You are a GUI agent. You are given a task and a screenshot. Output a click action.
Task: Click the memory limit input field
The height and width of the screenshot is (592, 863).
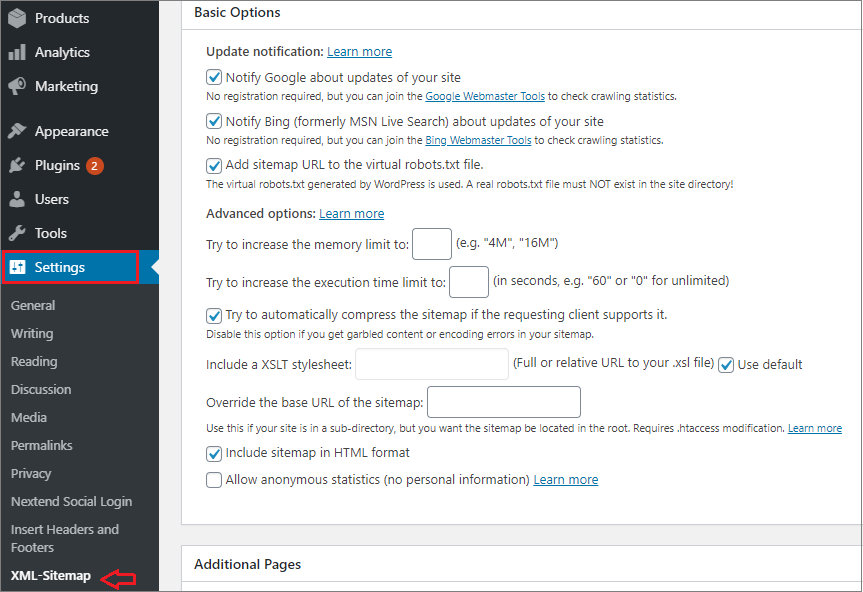[432, 244]
